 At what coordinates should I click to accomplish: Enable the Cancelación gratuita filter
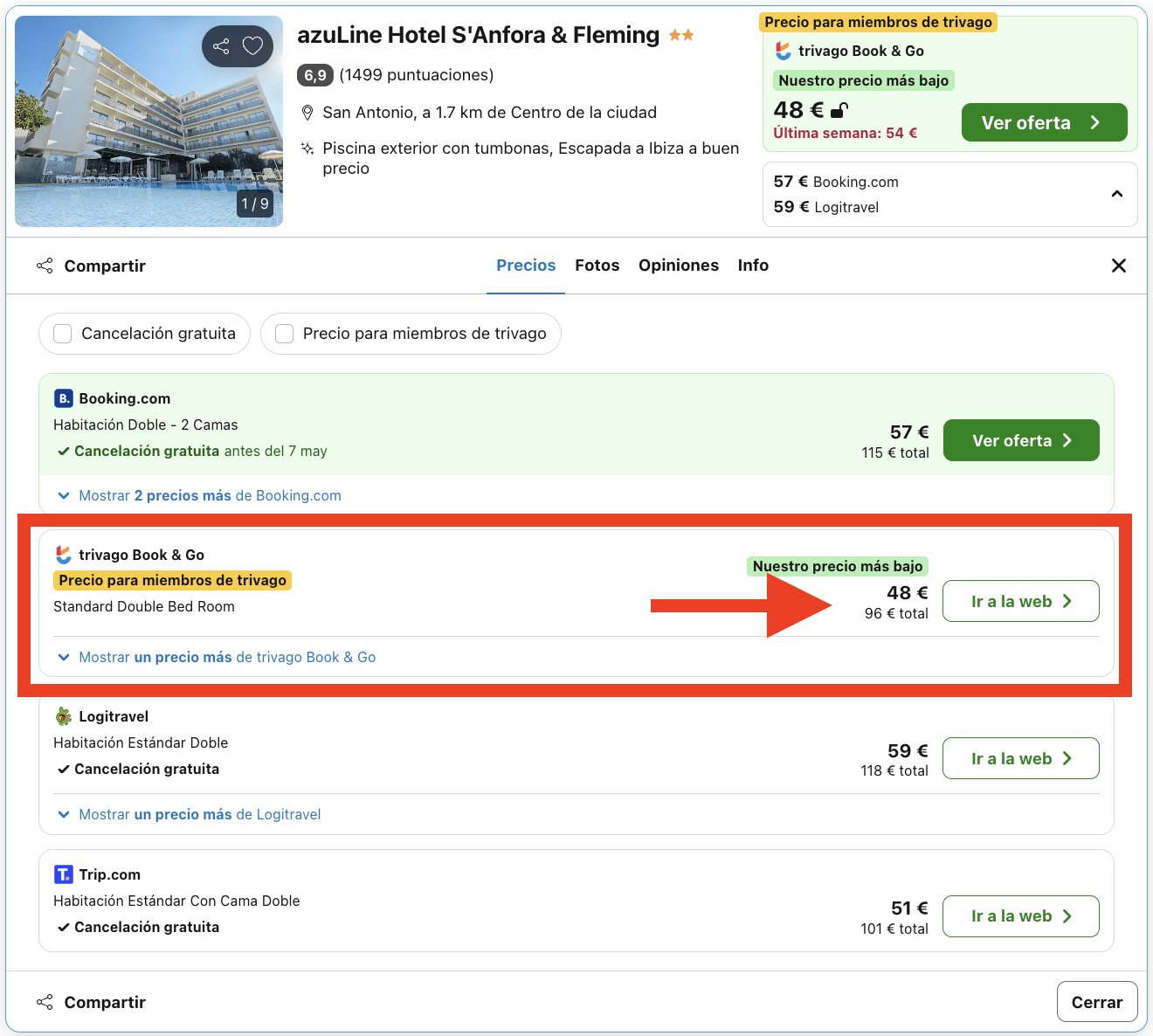(62, 333)
